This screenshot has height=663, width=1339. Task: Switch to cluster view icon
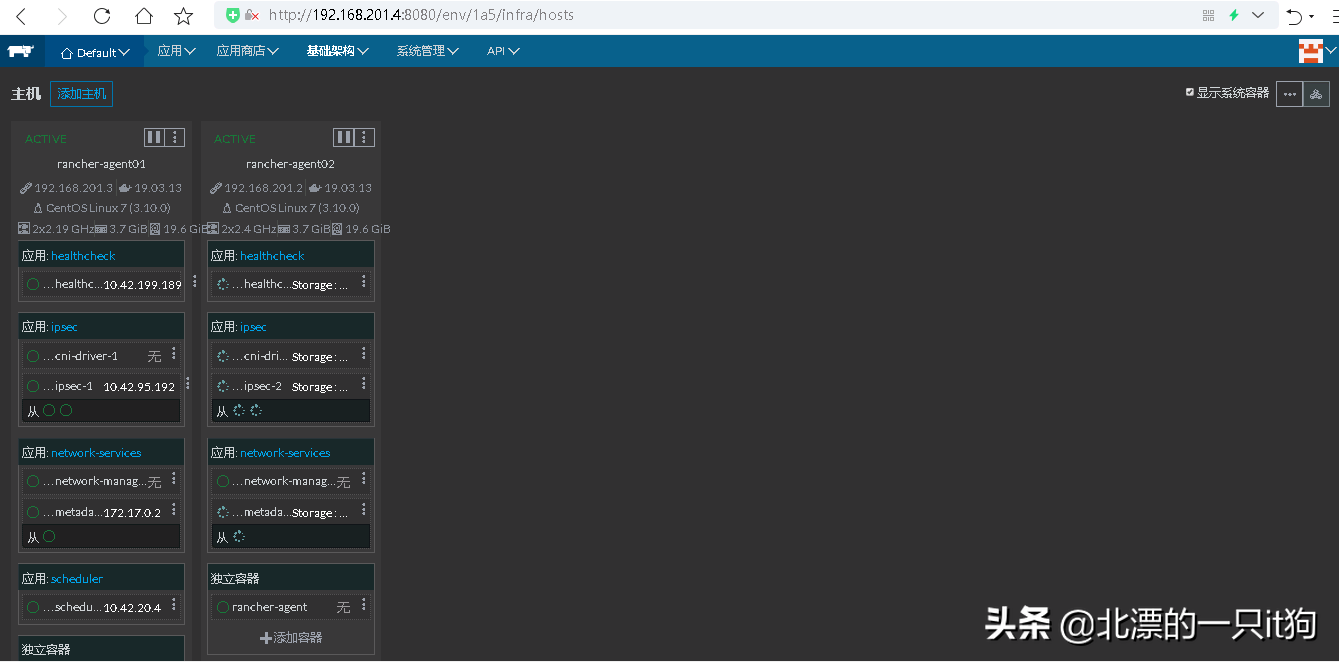(1316, 94)
